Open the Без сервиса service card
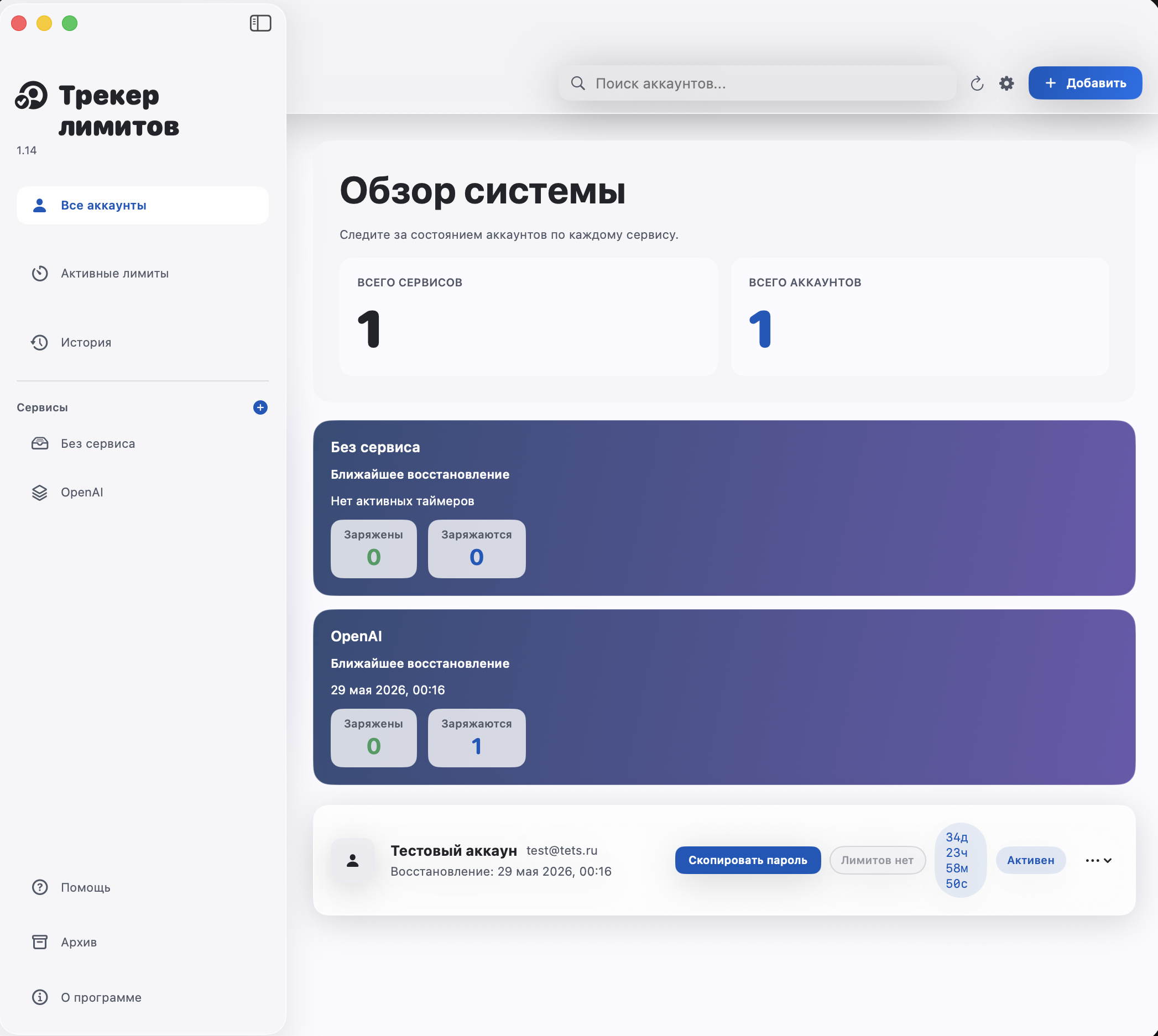The width and height of the screenshot is (1158, 1036). click(x=724, y=507)
